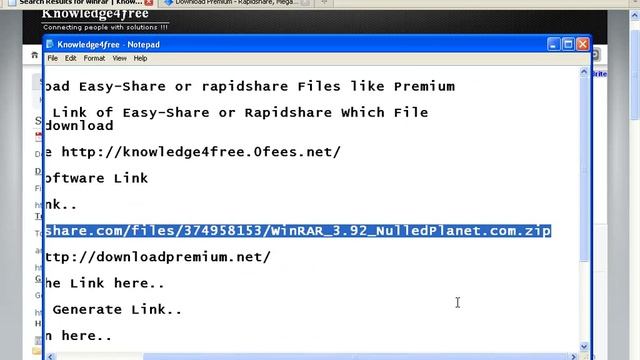Open the Edit menu in Notepad
Screen dimensions: 640x360
71,58
